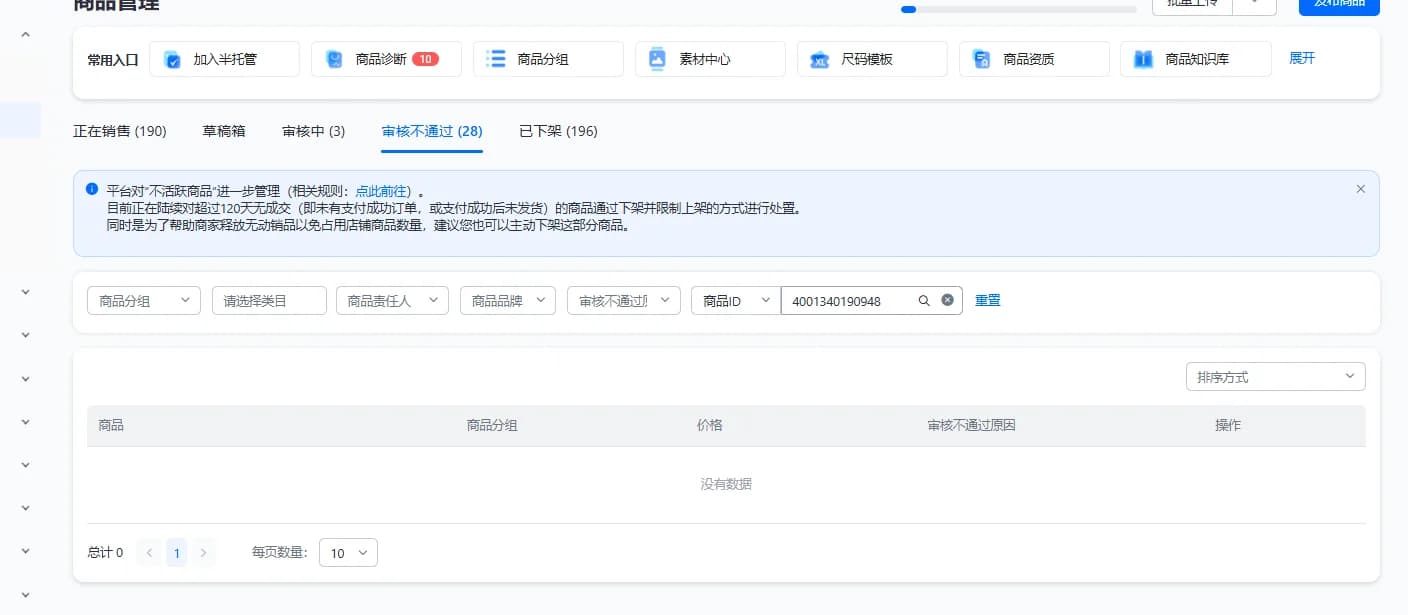This screenshot has width=1408, height=615.
Task: Click the 重置 reset link
Action: [x=987, y=300]
